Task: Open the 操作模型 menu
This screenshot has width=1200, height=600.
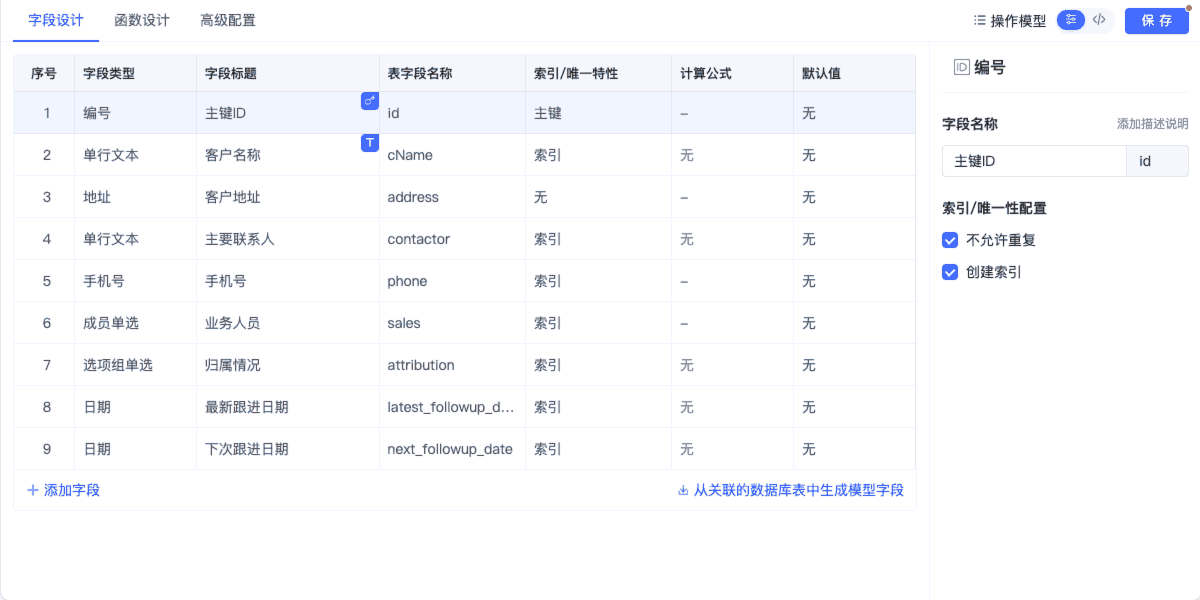Action: 1010,20
